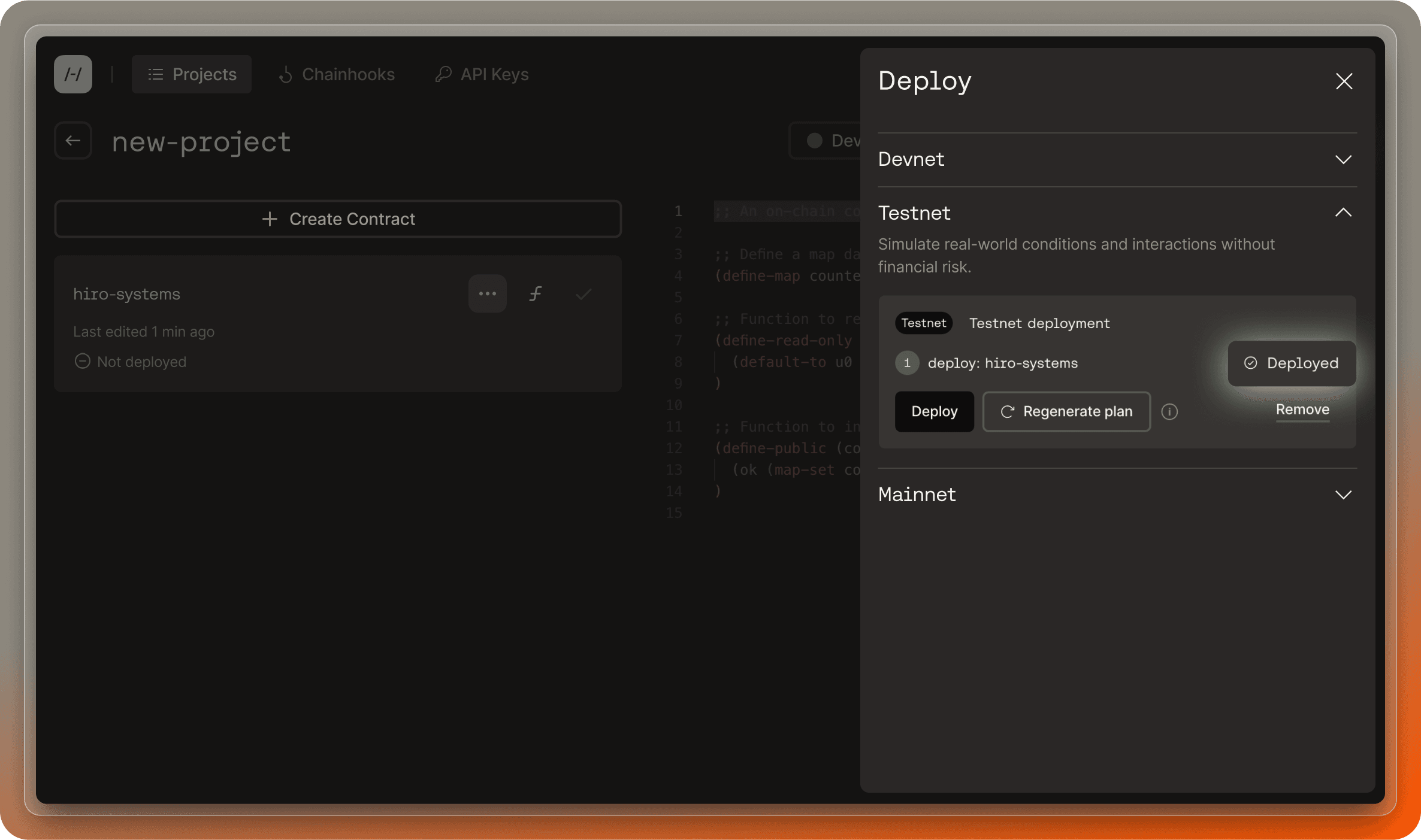This screenshot has width=1421, height=840.
Task: Close the Deploy panel
Action: [x=1344, y=81]
